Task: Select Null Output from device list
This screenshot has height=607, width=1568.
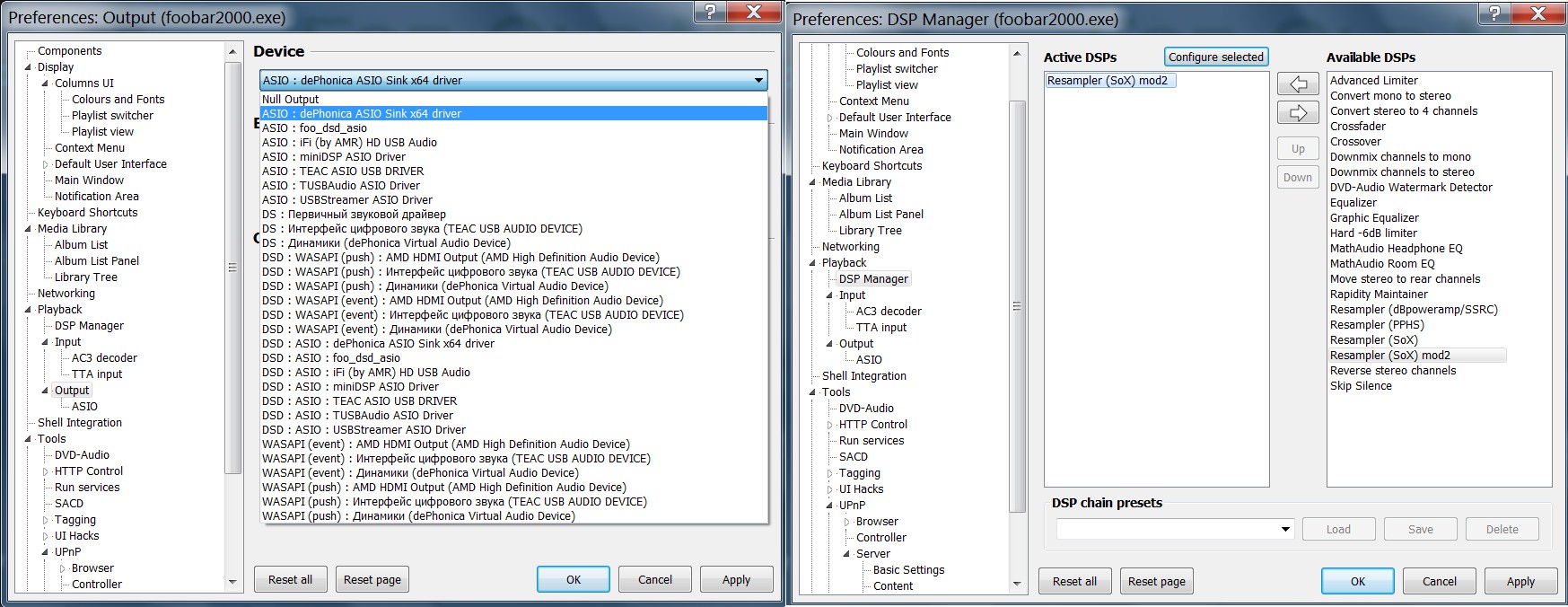Action: click(513, 99)
